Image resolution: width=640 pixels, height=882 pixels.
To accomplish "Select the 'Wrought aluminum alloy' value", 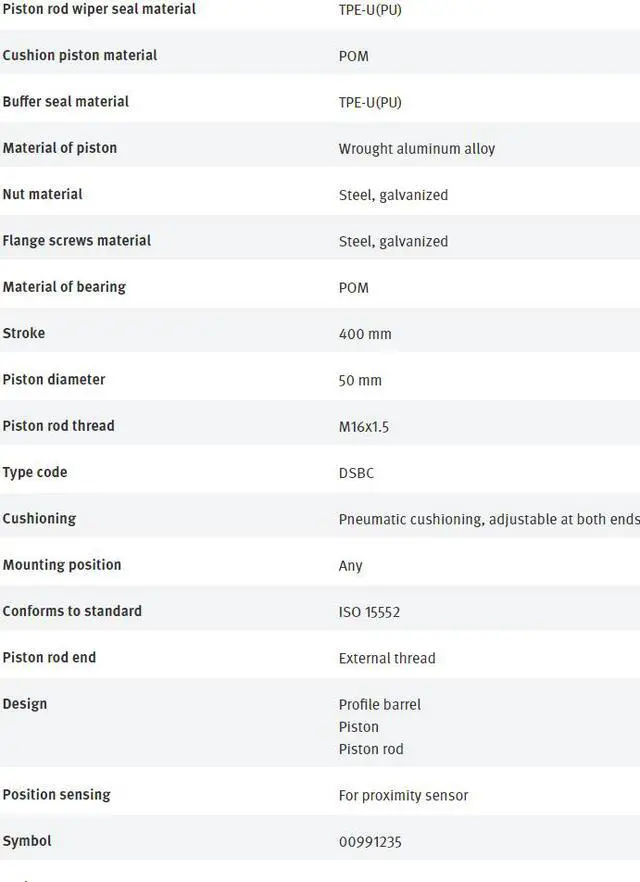I will click(416, 149).
